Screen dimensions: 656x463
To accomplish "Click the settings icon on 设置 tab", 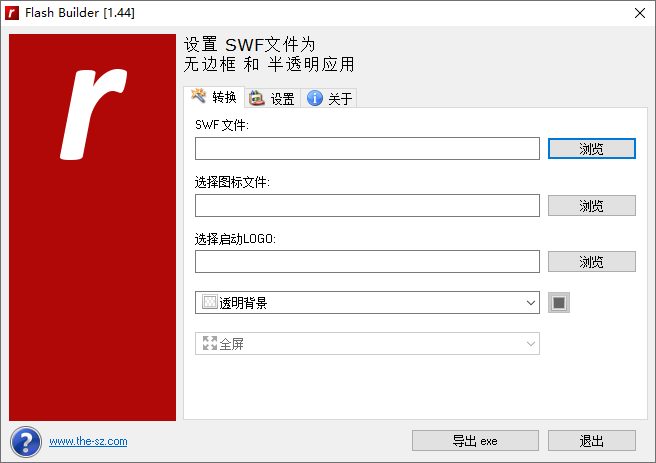I will pos(256,98).
